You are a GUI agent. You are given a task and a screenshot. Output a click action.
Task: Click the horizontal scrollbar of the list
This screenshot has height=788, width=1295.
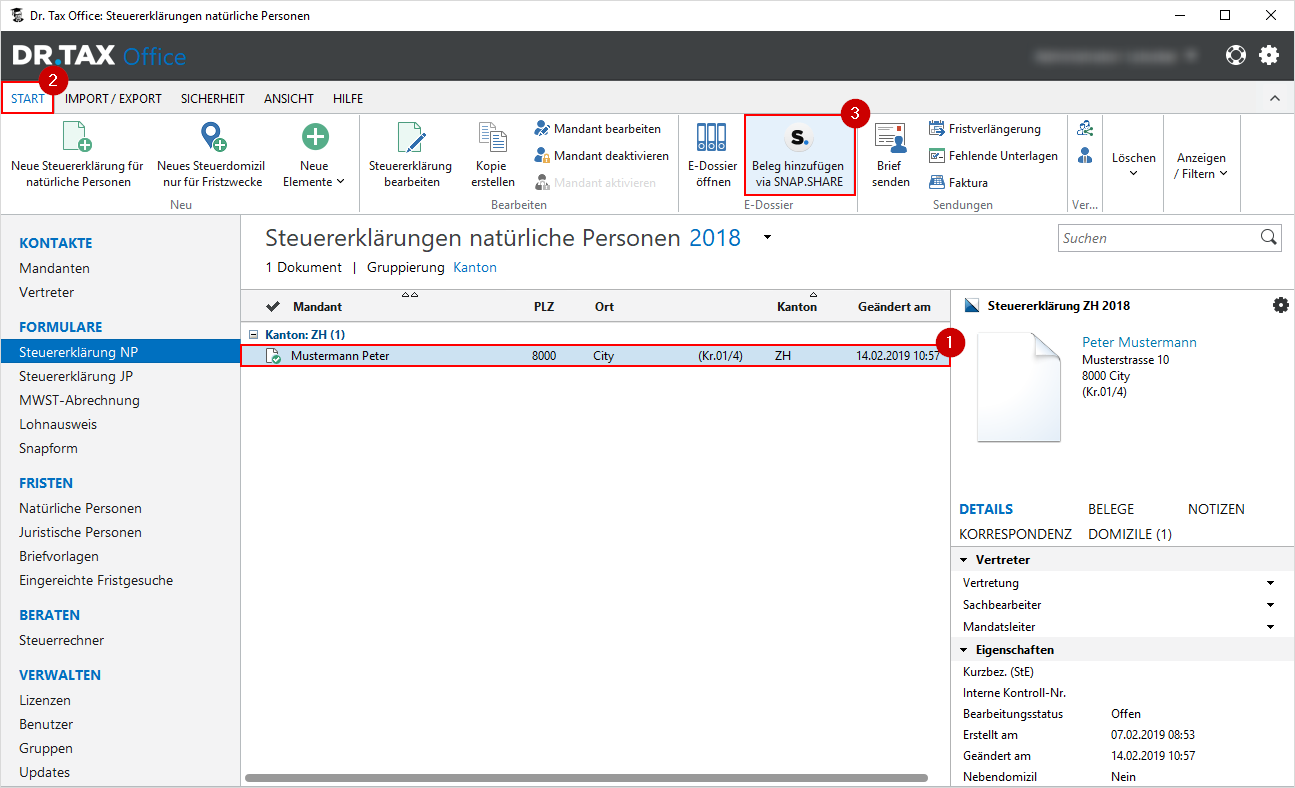[586, 777]
